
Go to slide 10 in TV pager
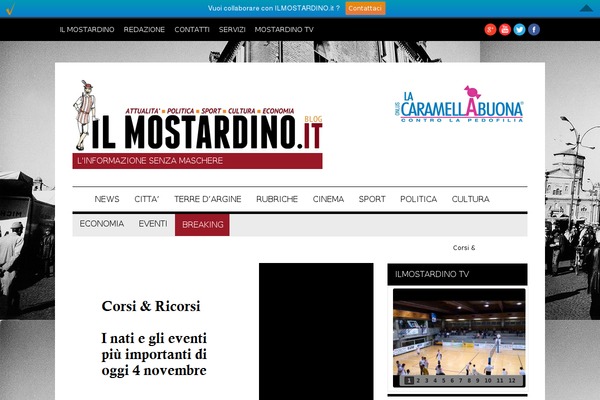[x=488, y=380]
